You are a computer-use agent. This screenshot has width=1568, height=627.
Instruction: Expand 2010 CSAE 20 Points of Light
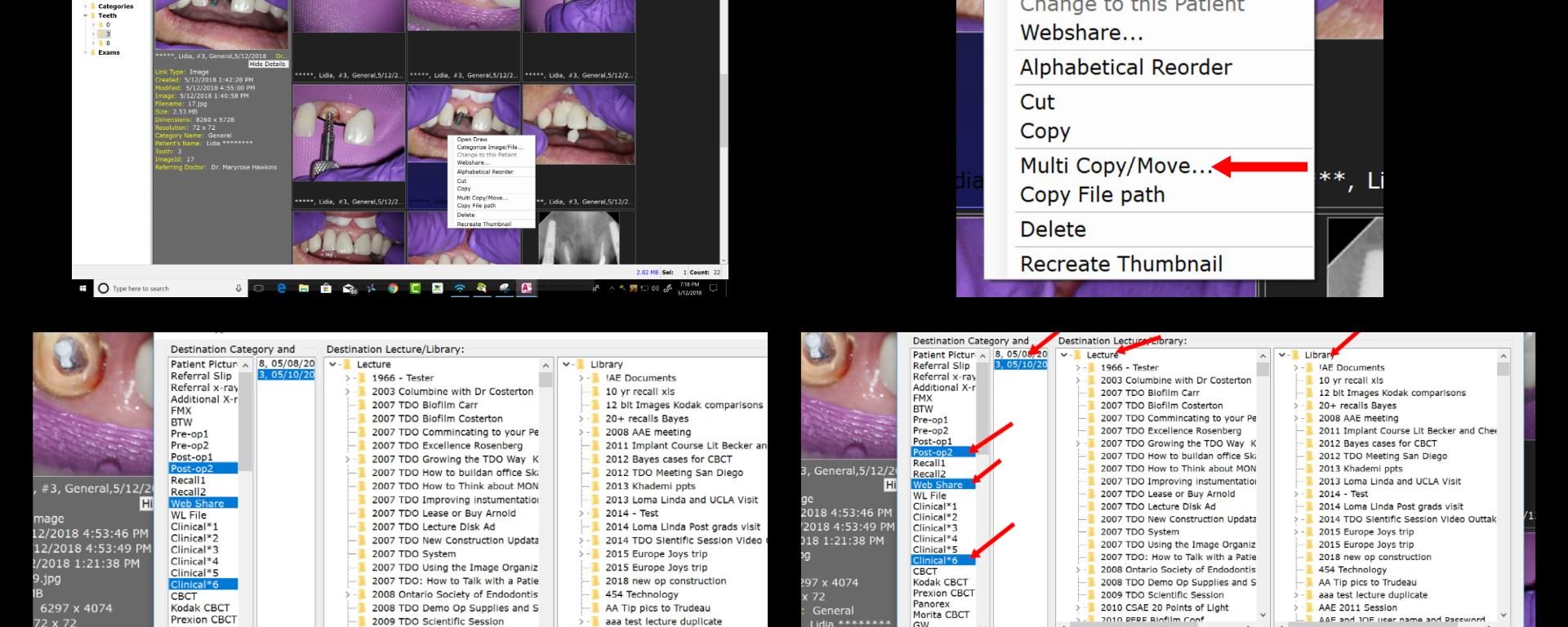coord(1078,607)
